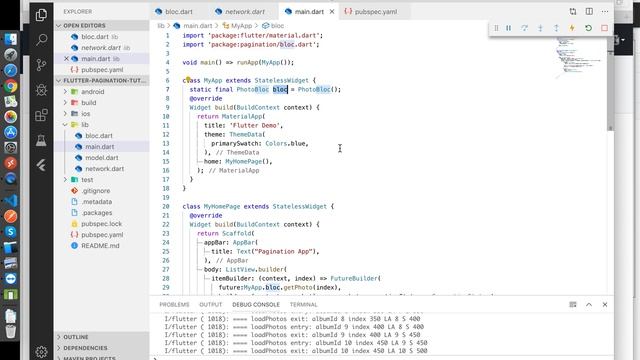Open changes compare icon in editor title
Screen dimensions: 640x360
pyautogui.click(x=573, y=11)
